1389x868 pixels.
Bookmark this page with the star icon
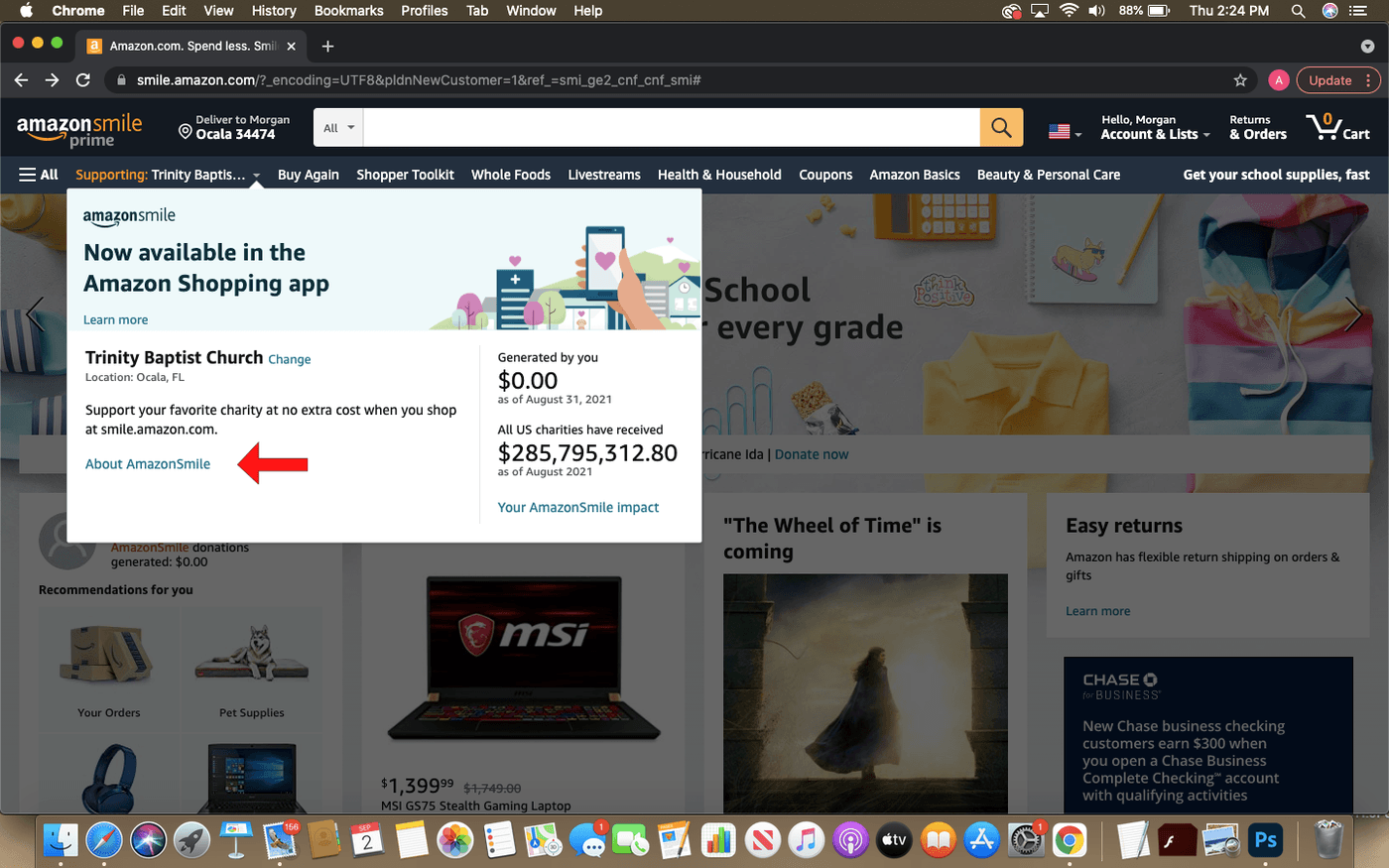(x=1240, y=80)
